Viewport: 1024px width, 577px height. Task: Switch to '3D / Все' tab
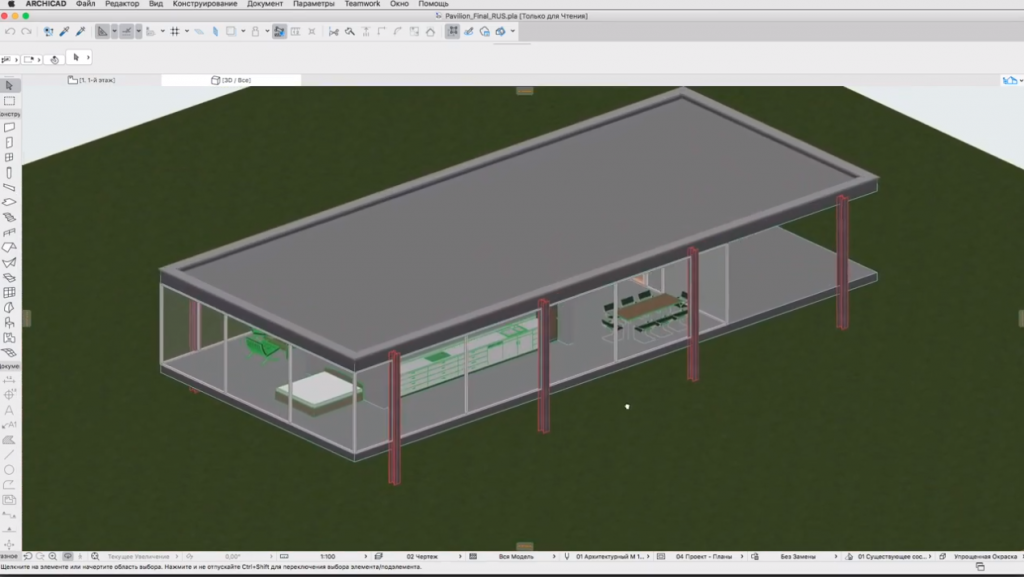[231, 80]
